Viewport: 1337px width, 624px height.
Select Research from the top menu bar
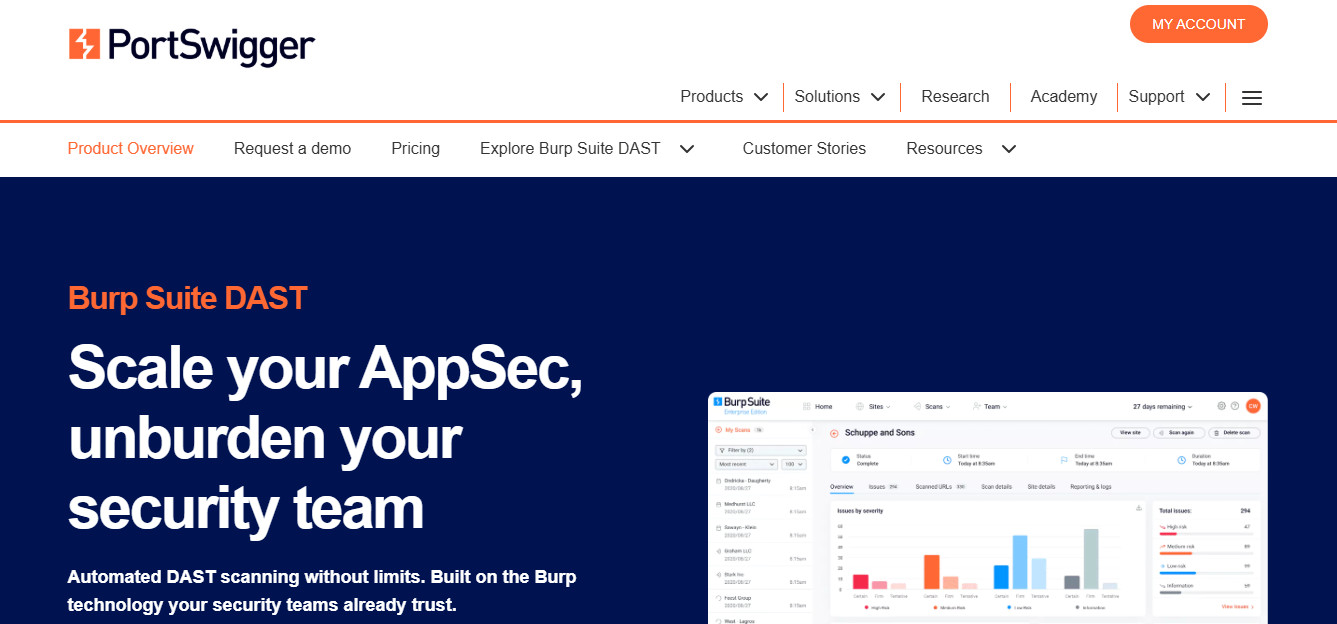coord(955,96)
